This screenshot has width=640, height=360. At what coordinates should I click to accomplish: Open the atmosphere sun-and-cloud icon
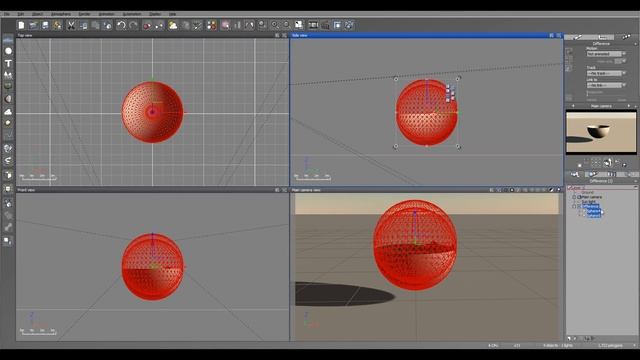tap(173, 25)
